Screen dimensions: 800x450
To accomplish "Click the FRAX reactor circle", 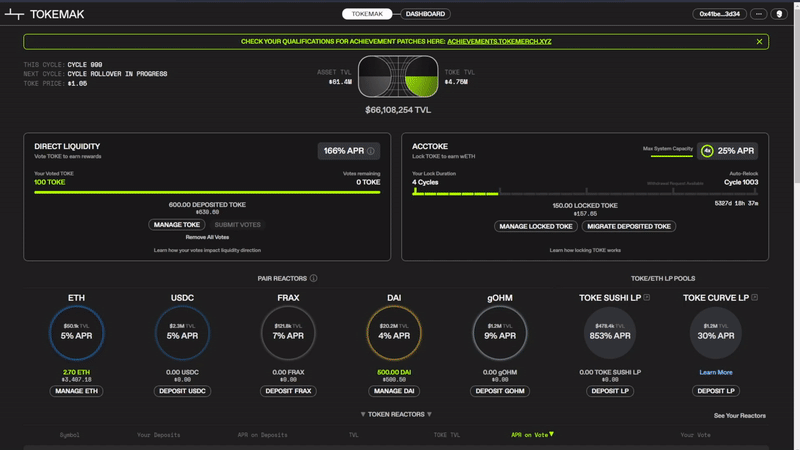I will (x=288, y=333).
